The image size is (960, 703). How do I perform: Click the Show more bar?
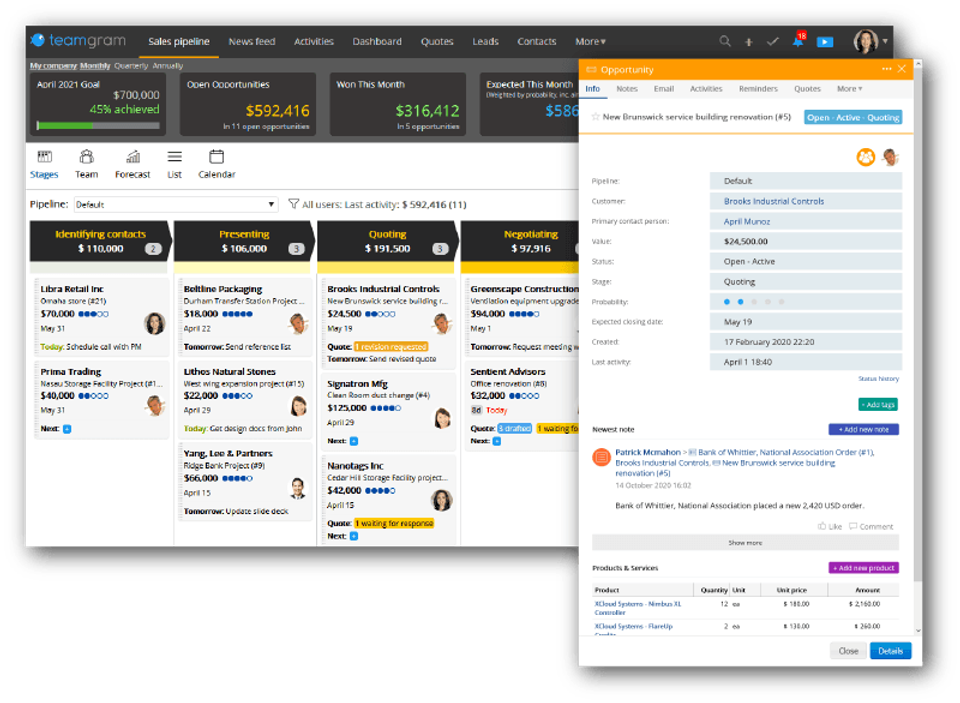pos(745,543)
